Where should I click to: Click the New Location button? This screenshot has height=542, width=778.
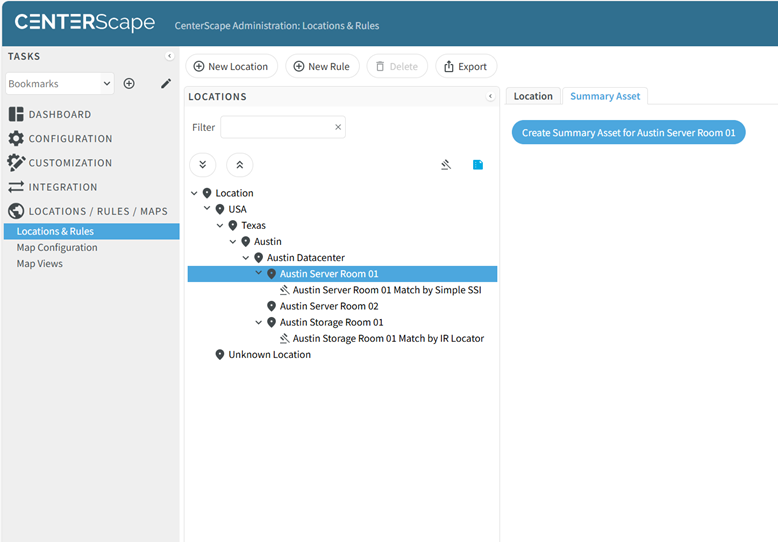tap(231, 67)
